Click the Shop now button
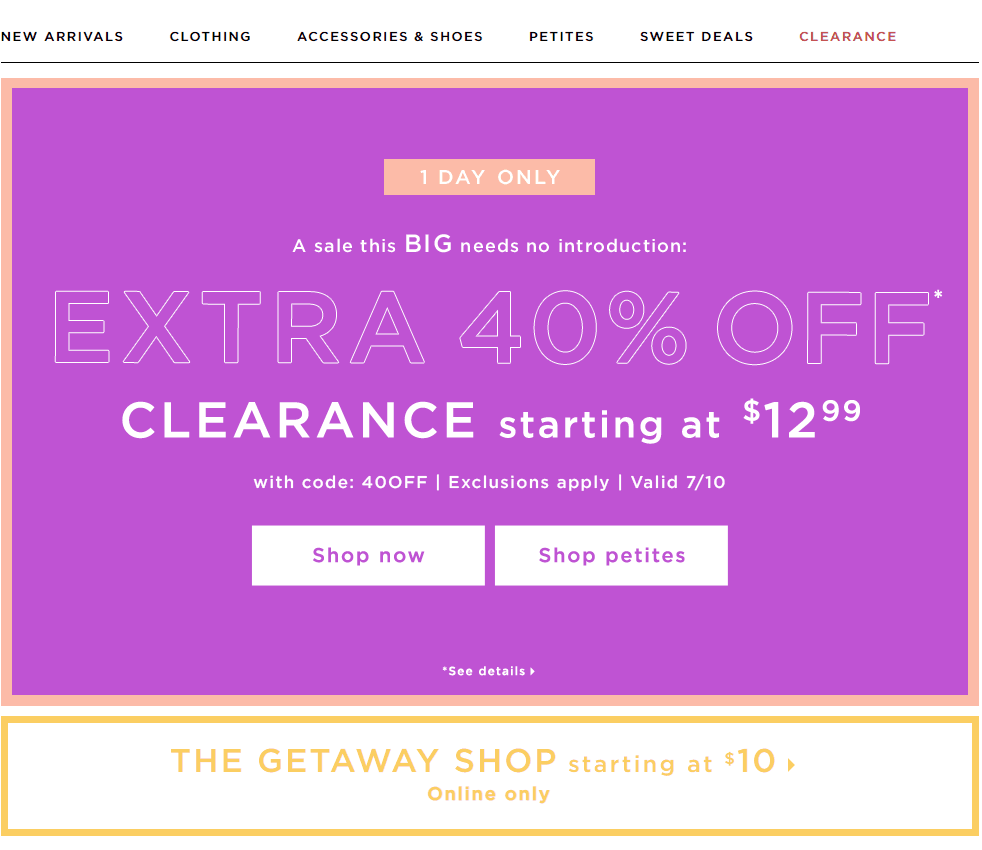This screenshot has height=850, width=982. point(368,556)
